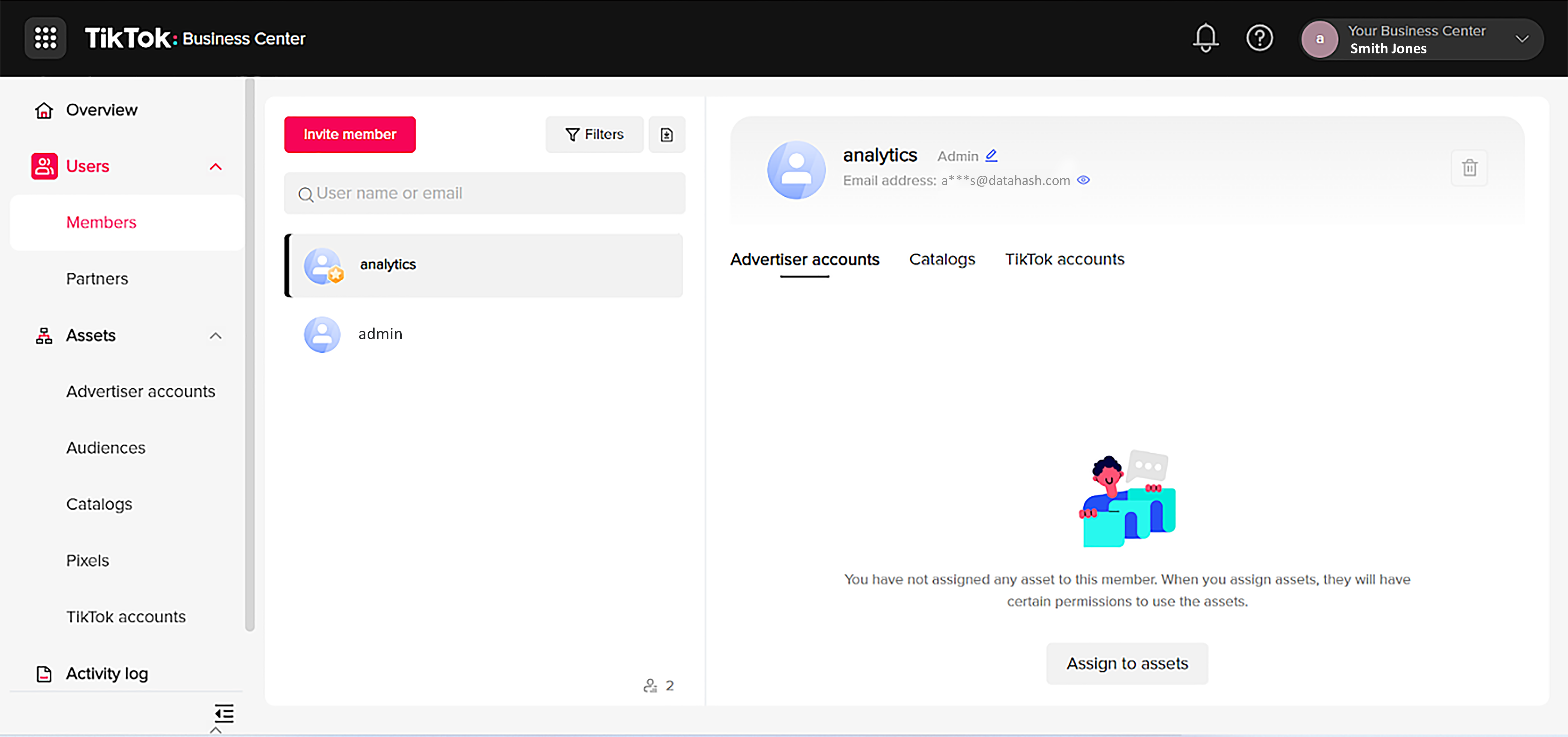
Task: Click the Smith Jones profile avatar
Action: 1320,39
